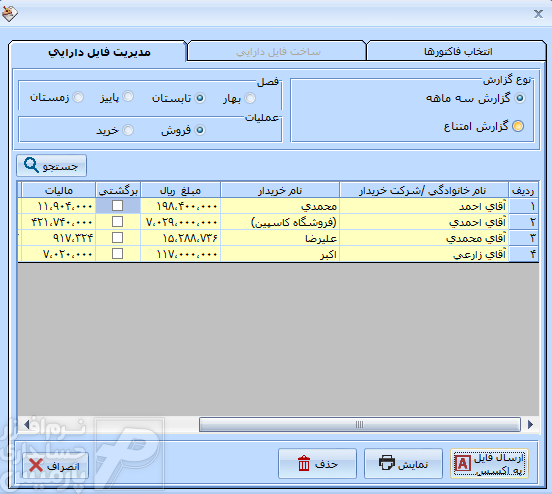Tick برگشتی checkbox for آقای احمدی row

click(x=117, y=221)
